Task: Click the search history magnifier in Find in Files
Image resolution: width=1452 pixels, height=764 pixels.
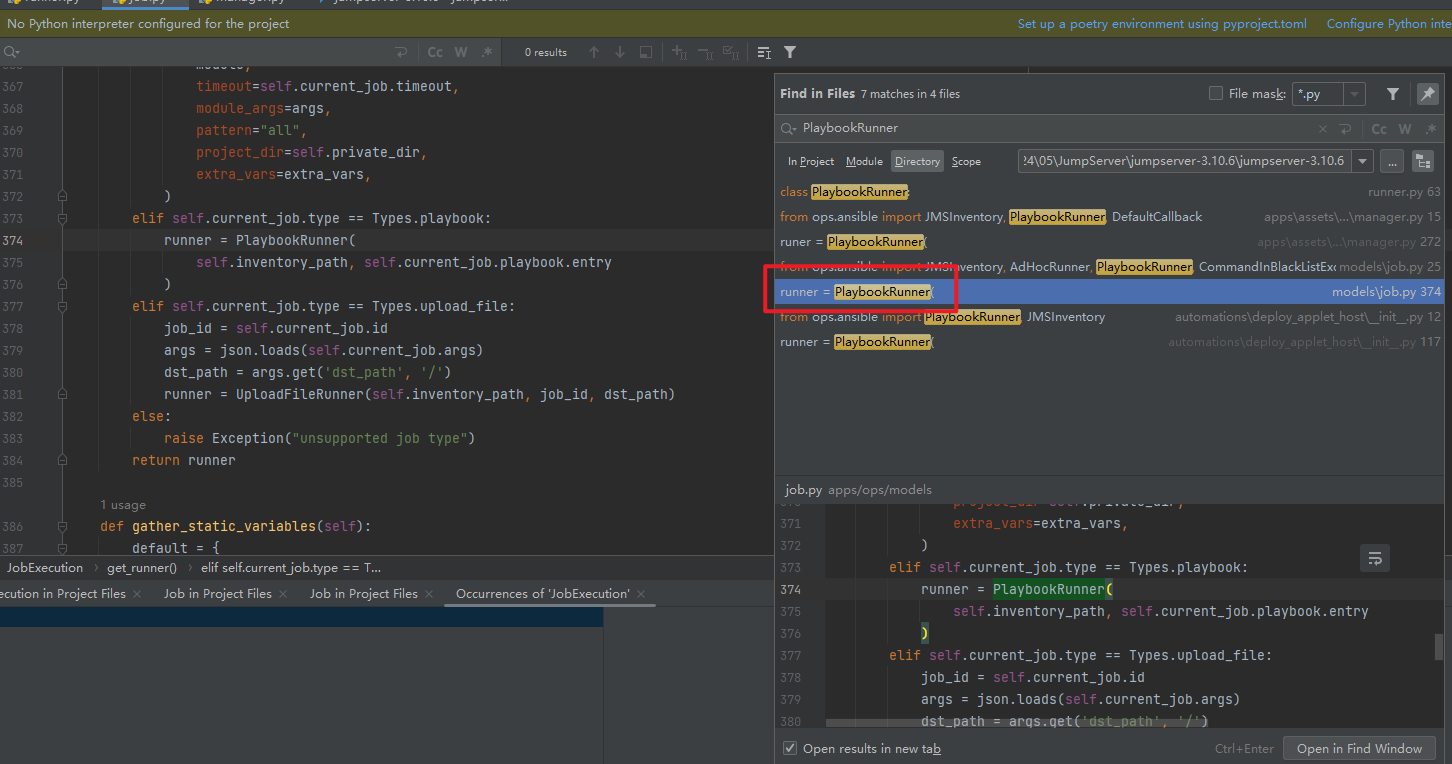Action: coord(789,128)
